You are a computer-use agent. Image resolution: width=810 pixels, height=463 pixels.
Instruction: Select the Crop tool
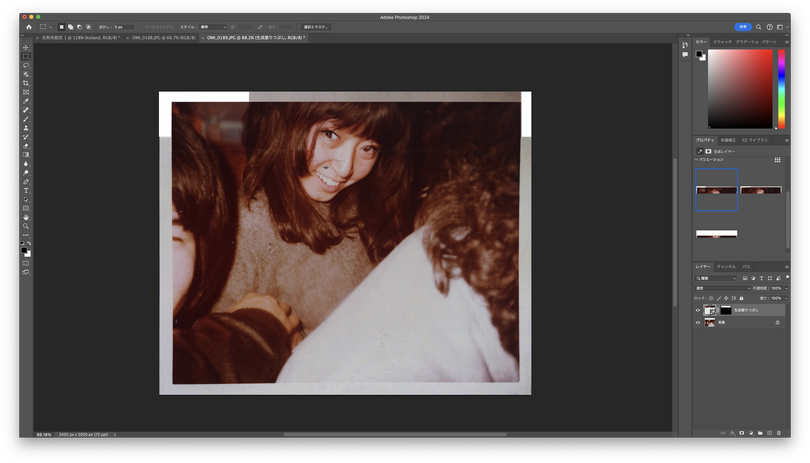tap(26, 83)
